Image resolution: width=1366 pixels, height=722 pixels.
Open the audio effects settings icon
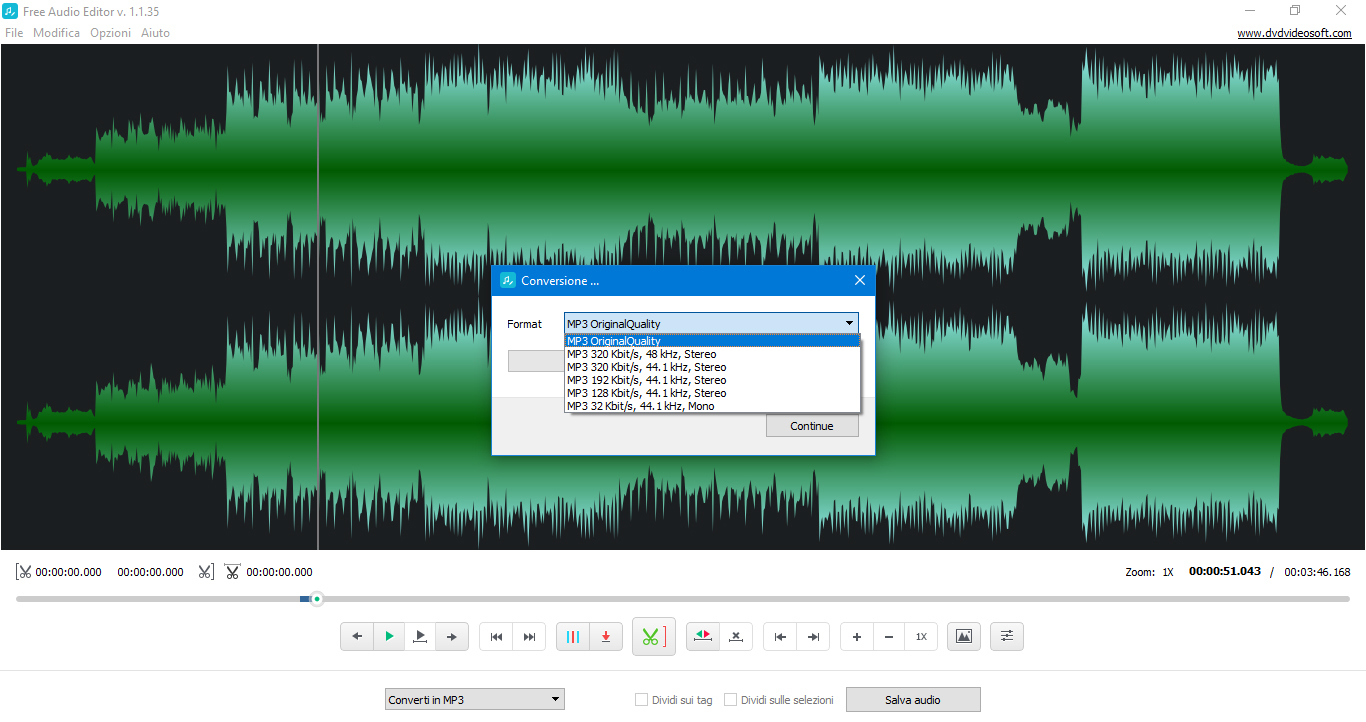[x=1006, y=636]
